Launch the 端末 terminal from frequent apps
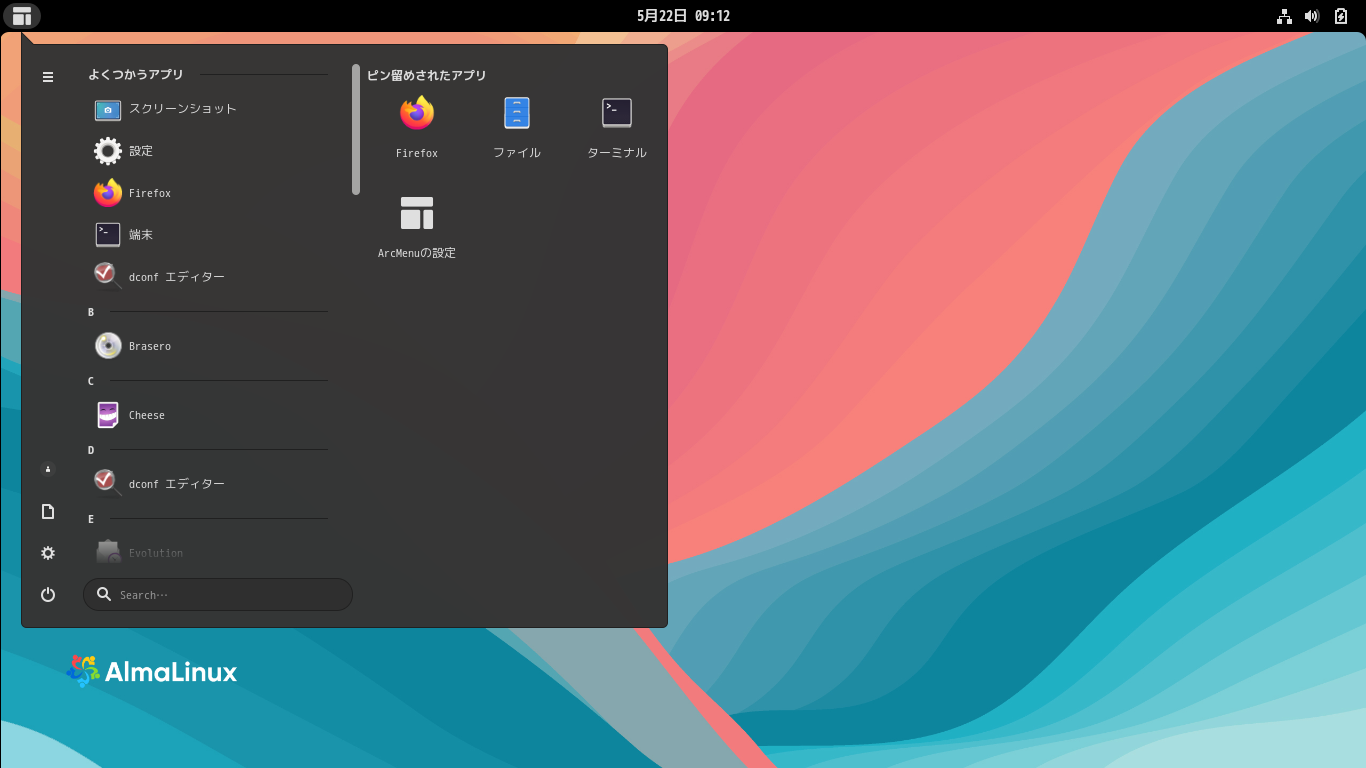Image resolution: width=1366 pixels, height=768 pixels. 140,234
